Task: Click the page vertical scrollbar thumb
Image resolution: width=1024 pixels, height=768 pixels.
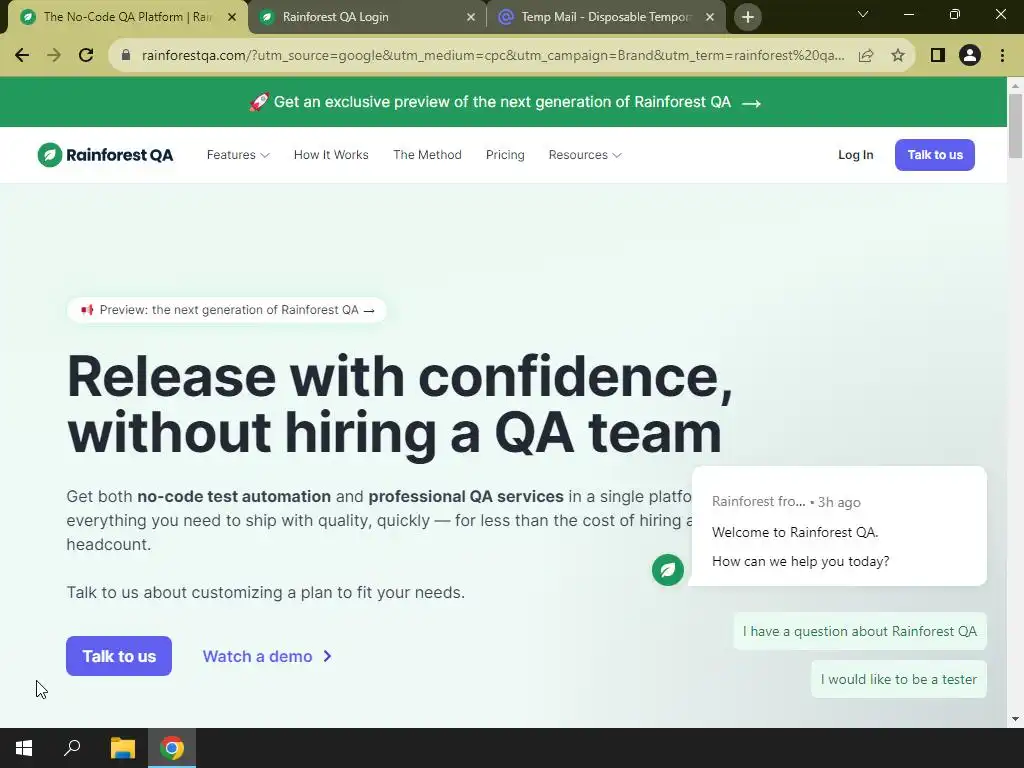Action: click(1015, 125)
